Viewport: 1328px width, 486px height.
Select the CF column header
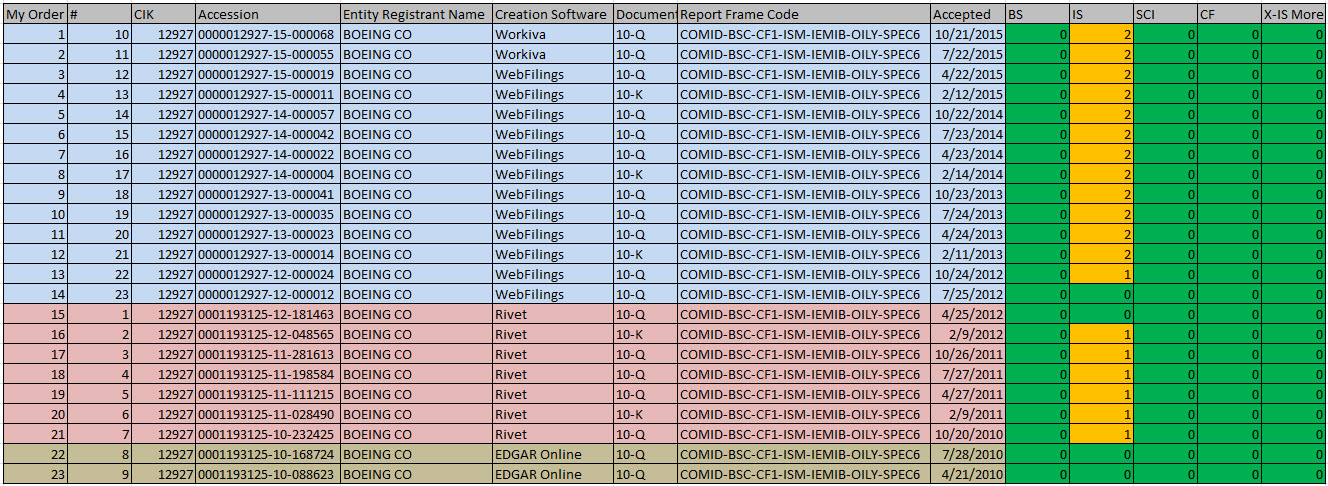[x=1229, y=14]
